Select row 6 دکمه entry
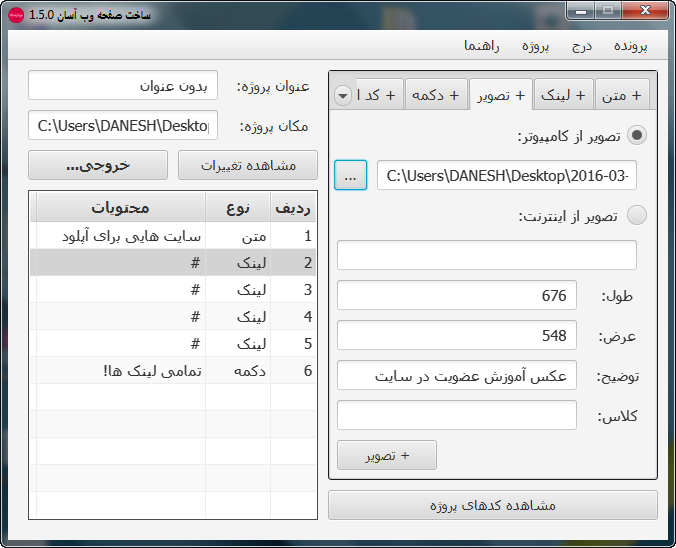 coord(173,370)
